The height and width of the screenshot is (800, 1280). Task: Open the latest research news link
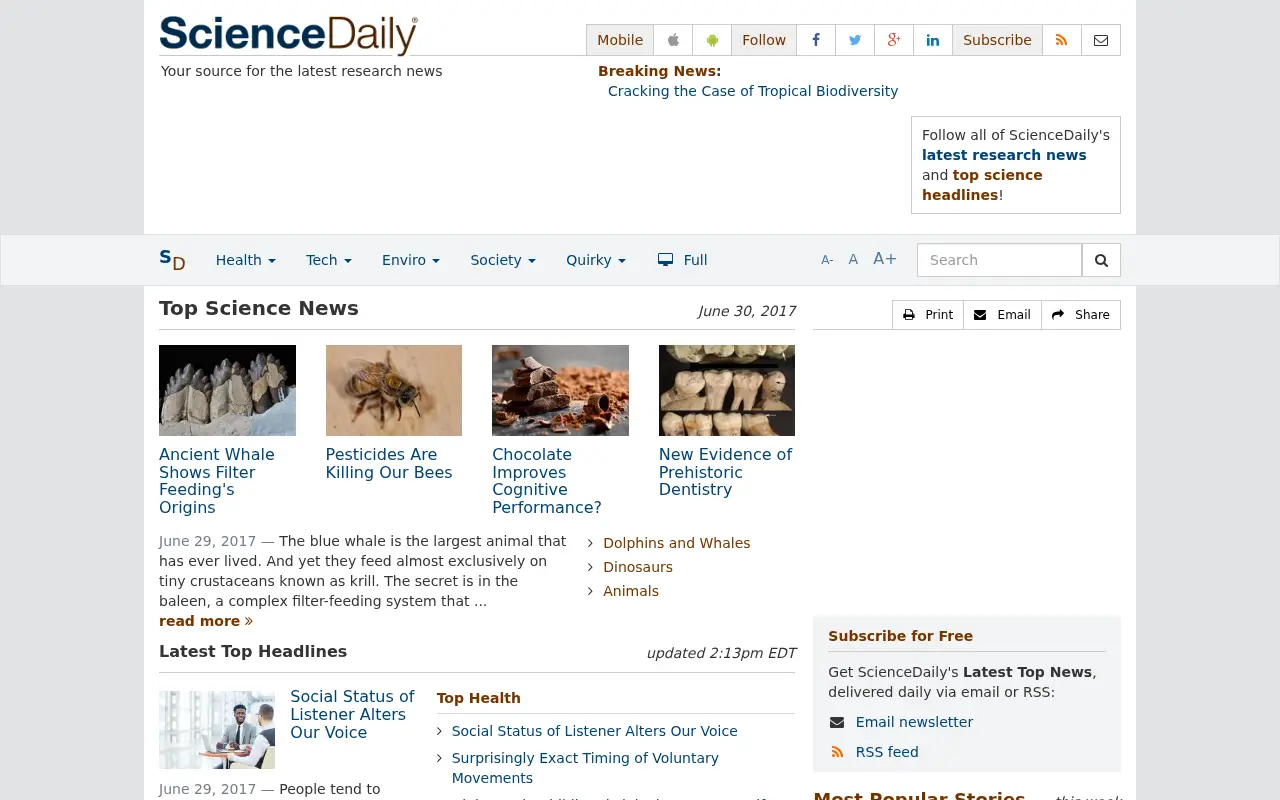(1004, 155)
